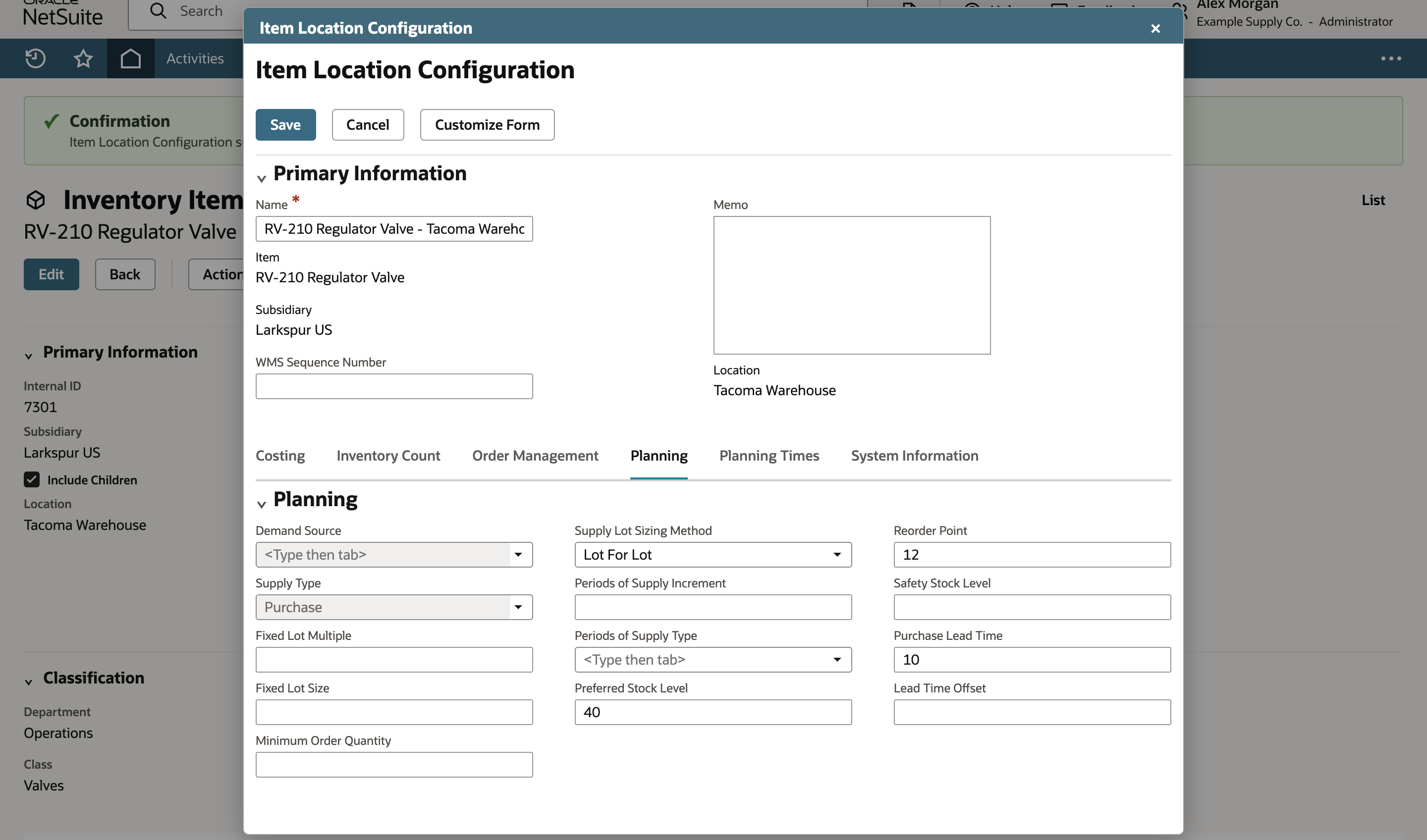Click the Save button
The height and width of the screenshot is (840, 1427).
(x=285, y=124)
